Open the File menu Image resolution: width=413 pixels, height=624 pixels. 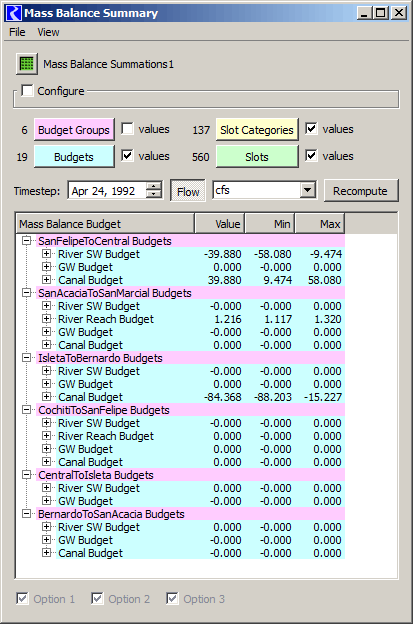[x=17, y=32]
